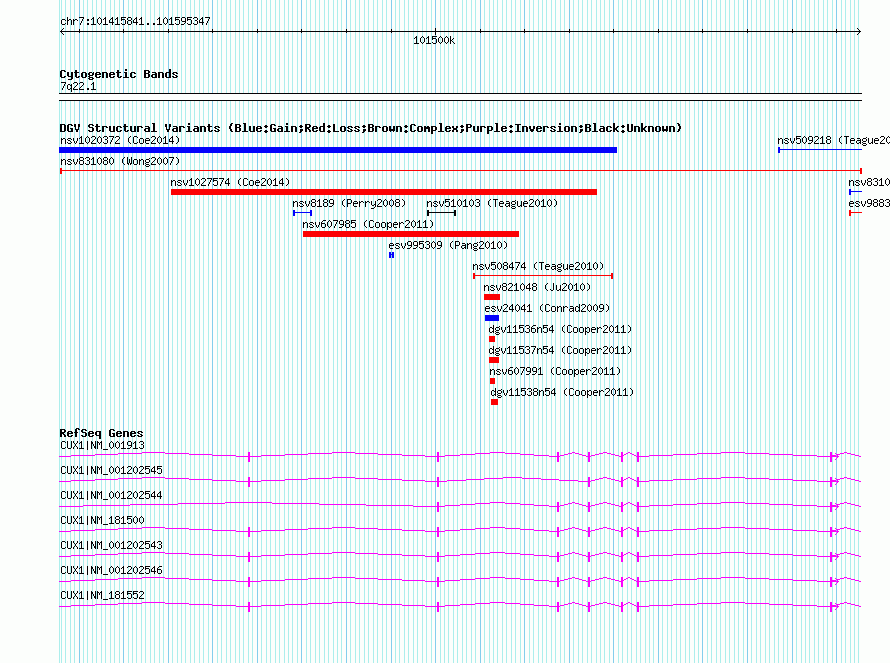The height and width of the screenshot is (663, 890).
Task: Open the nsv508474 (Teague2010) label
Action: (538, 266)
